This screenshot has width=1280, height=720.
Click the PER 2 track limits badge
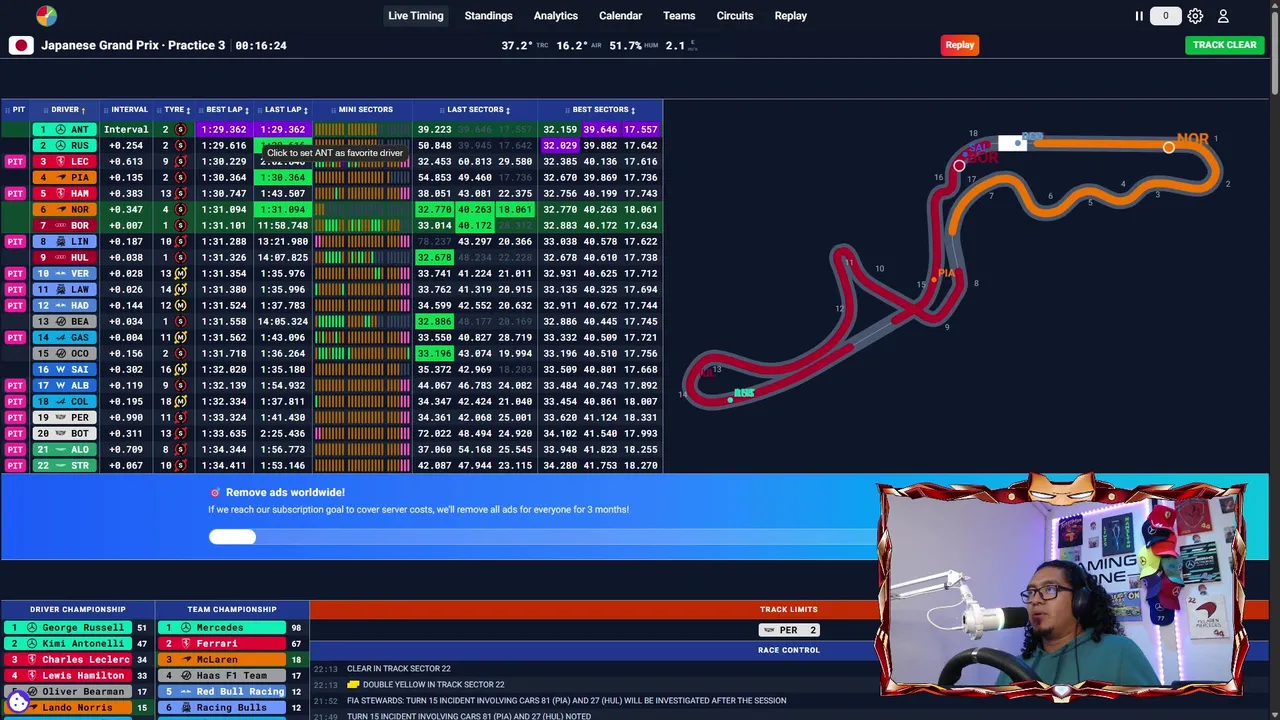point(789,630)
